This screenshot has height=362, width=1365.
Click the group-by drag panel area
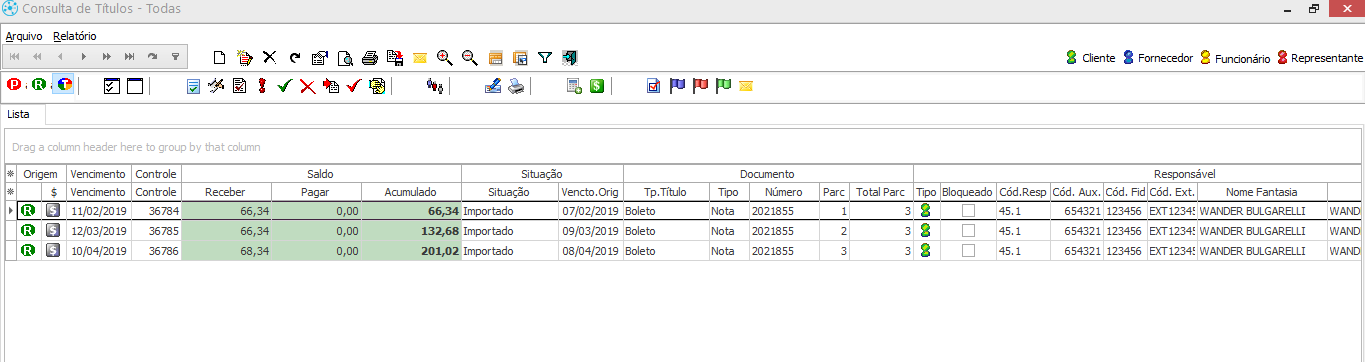click(x=683, y=147)
